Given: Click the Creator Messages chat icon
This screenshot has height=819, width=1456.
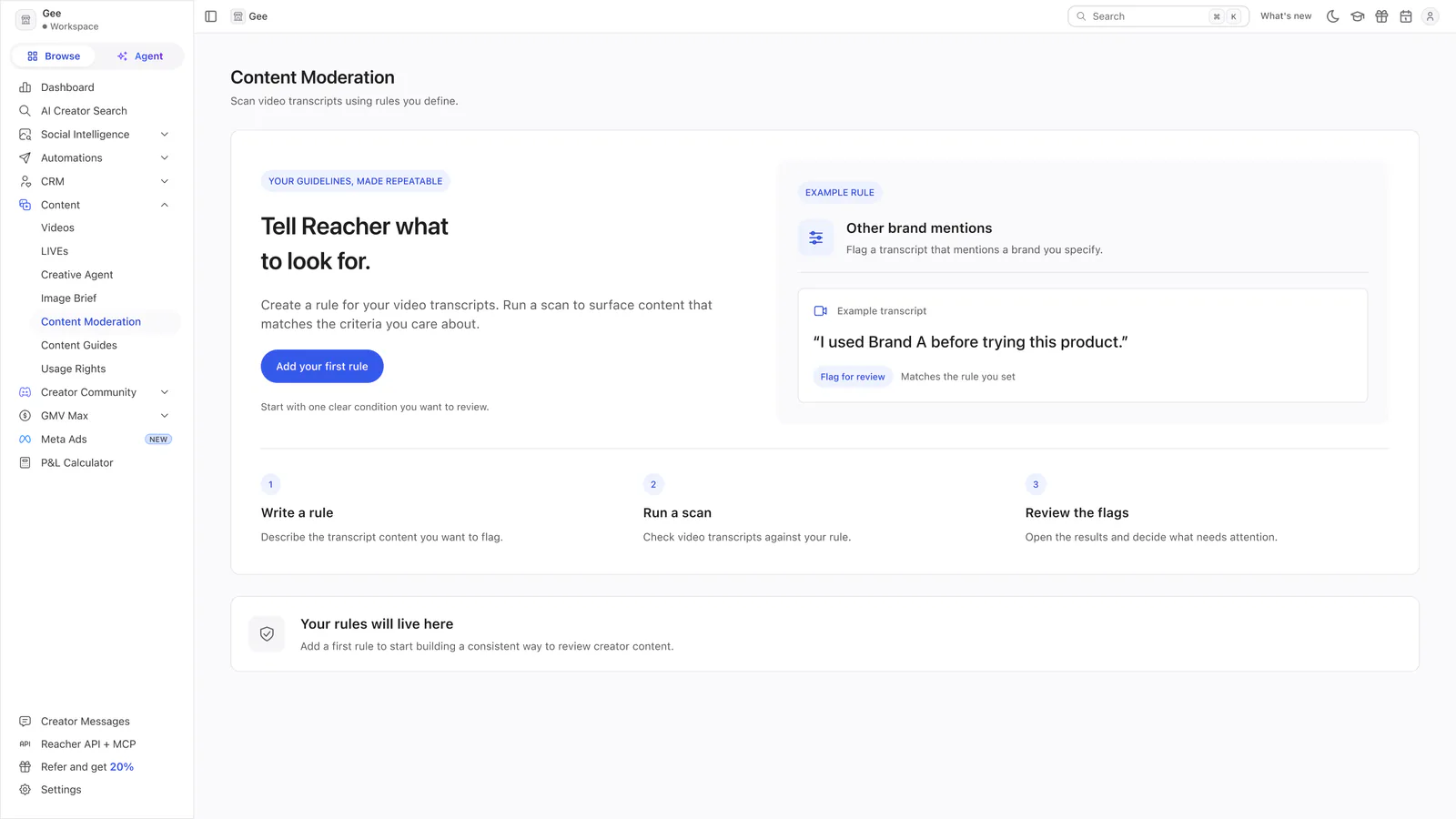Looking at the screenshot, I should click(x=25, y=722).
